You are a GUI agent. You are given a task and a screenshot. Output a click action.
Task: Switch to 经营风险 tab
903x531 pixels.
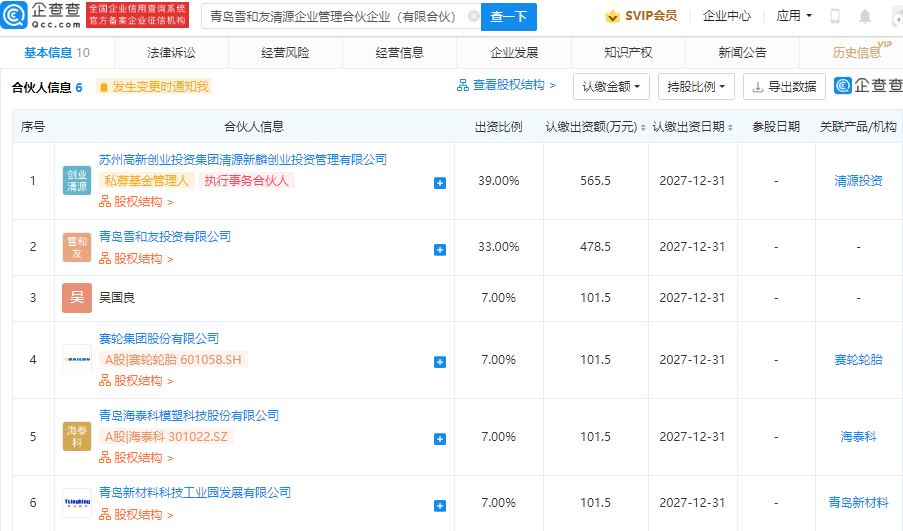(285, 53)
